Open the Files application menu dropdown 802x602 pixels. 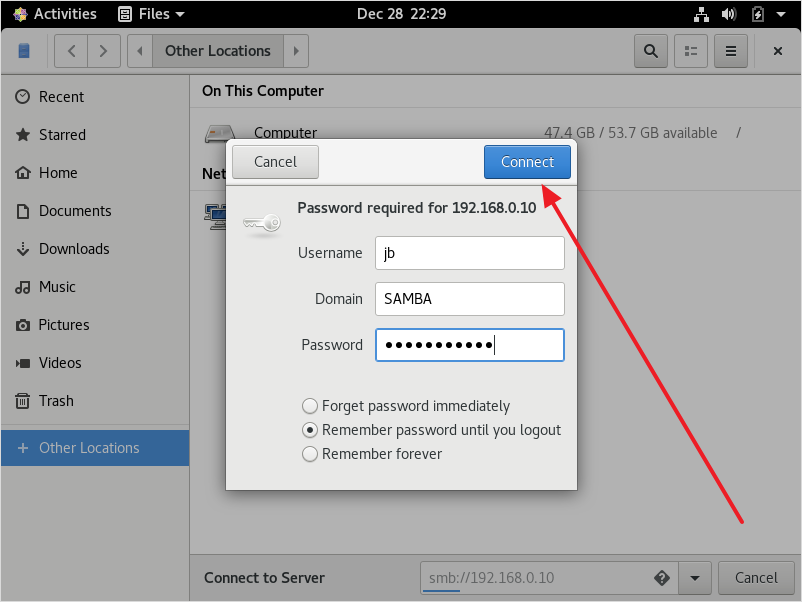tap(151, 14)
